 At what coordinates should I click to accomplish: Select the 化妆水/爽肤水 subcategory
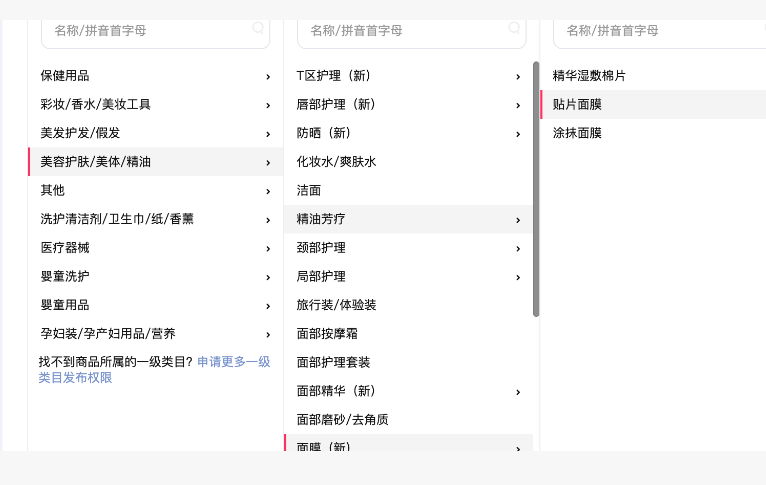337,162
